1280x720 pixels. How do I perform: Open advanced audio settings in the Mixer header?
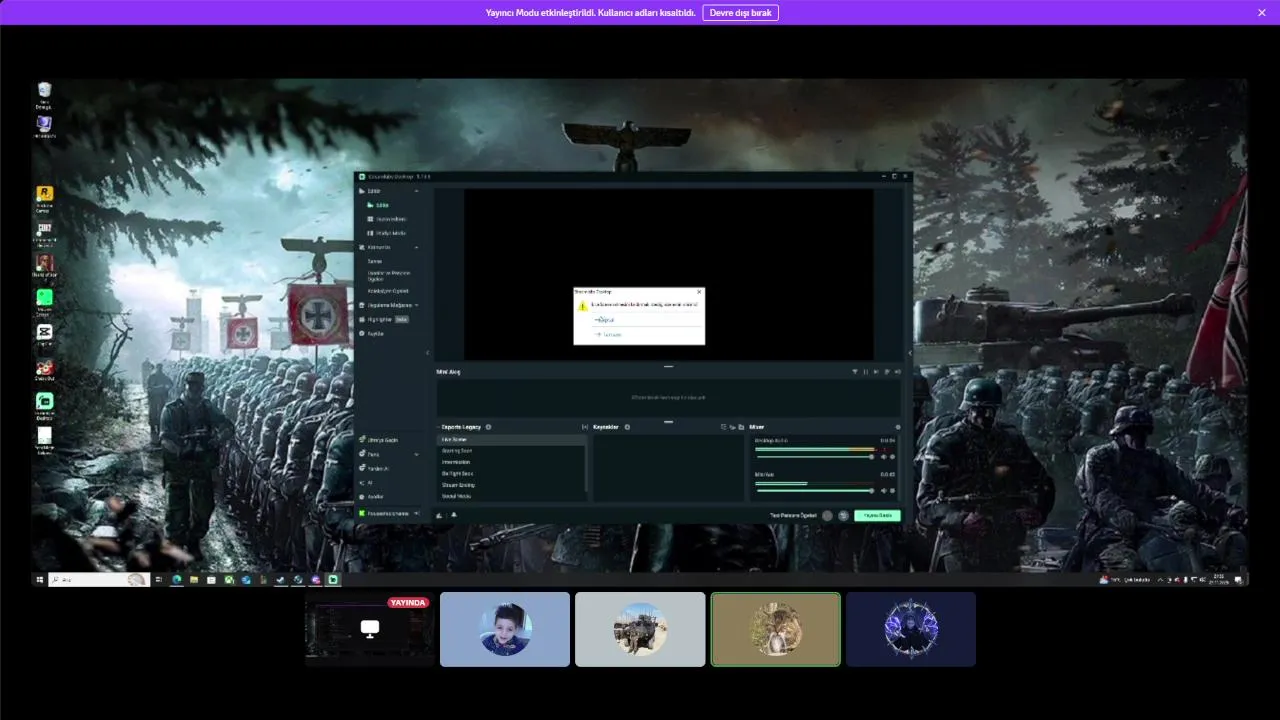[898, 427]
